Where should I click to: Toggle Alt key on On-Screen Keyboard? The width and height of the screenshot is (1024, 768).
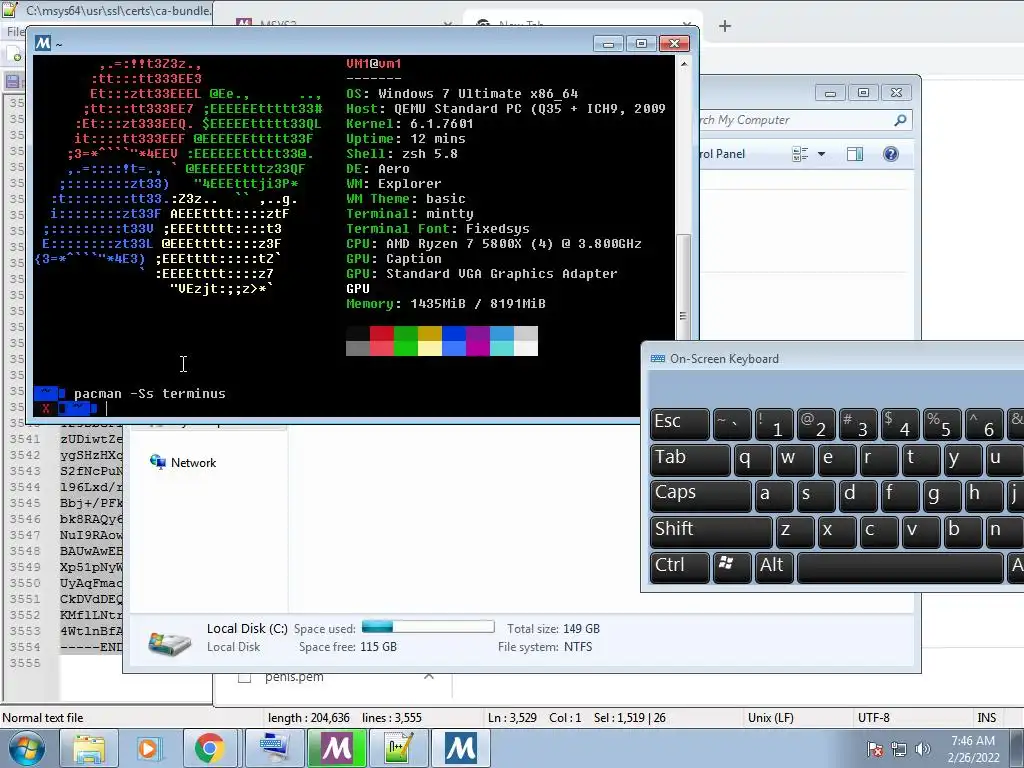point(774,566)
